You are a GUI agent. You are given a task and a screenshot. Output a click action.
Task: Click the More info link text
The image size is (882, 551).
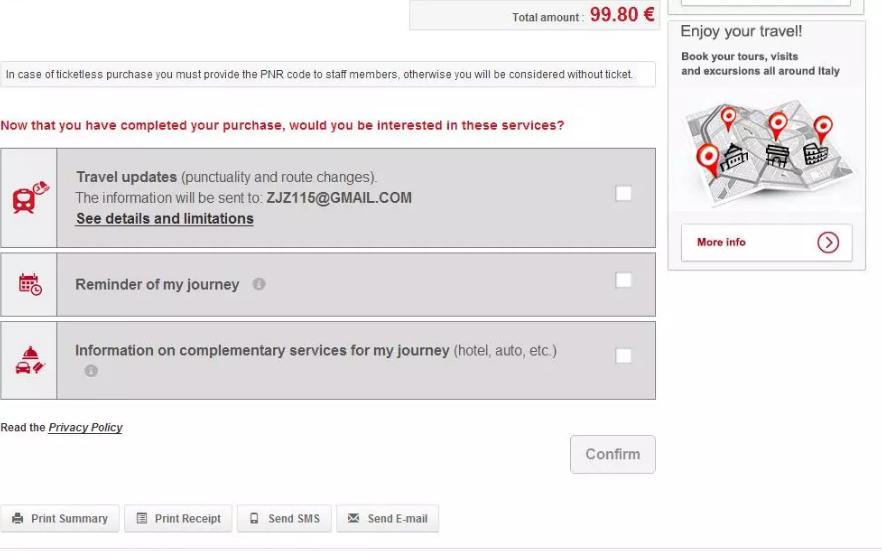[721, 242]
